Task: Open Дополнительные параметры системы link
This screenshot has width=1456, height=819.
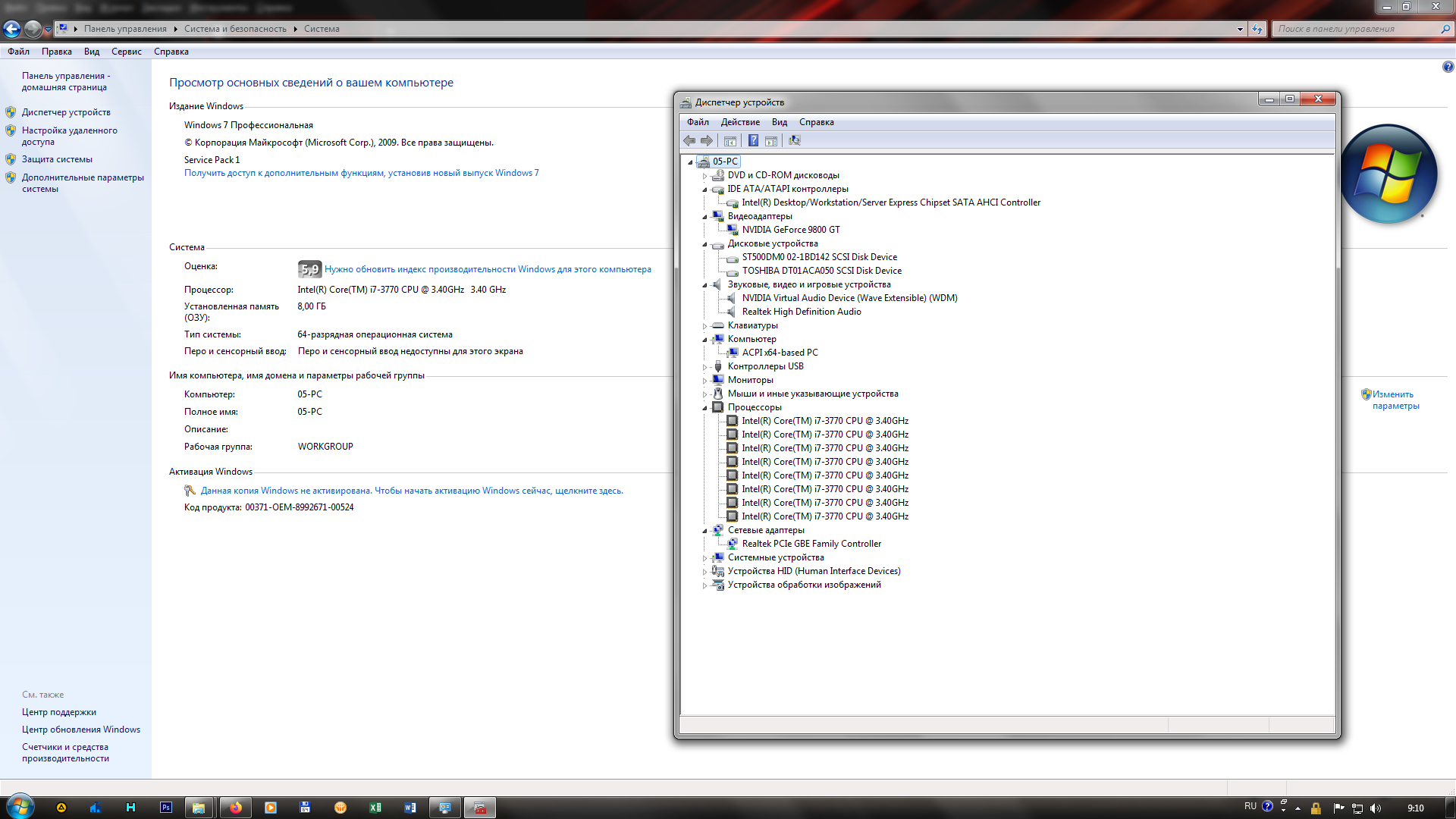Action: pyautogui.click(x=83, y=183)
